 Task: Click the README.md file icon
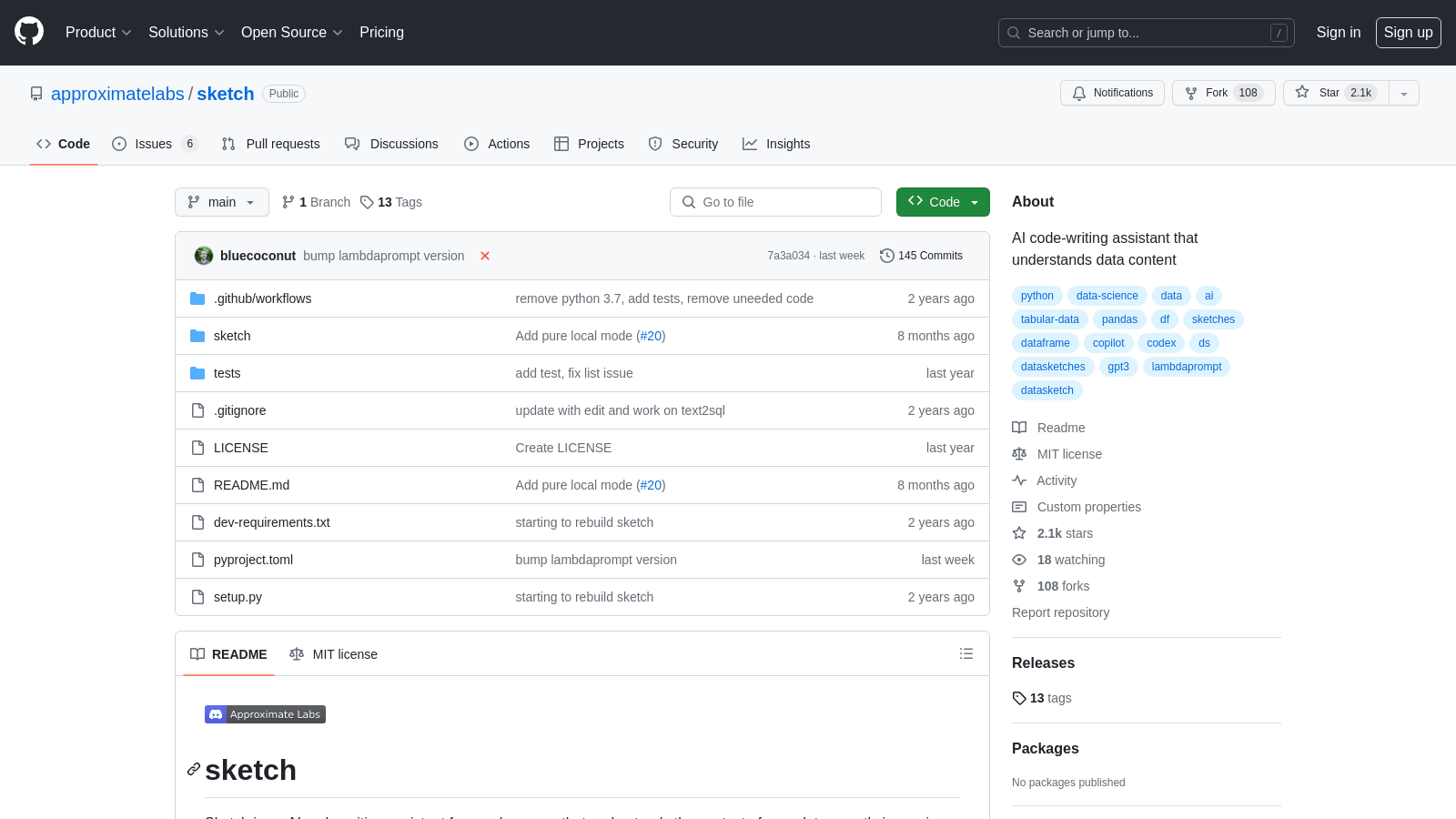click(197, 485)
